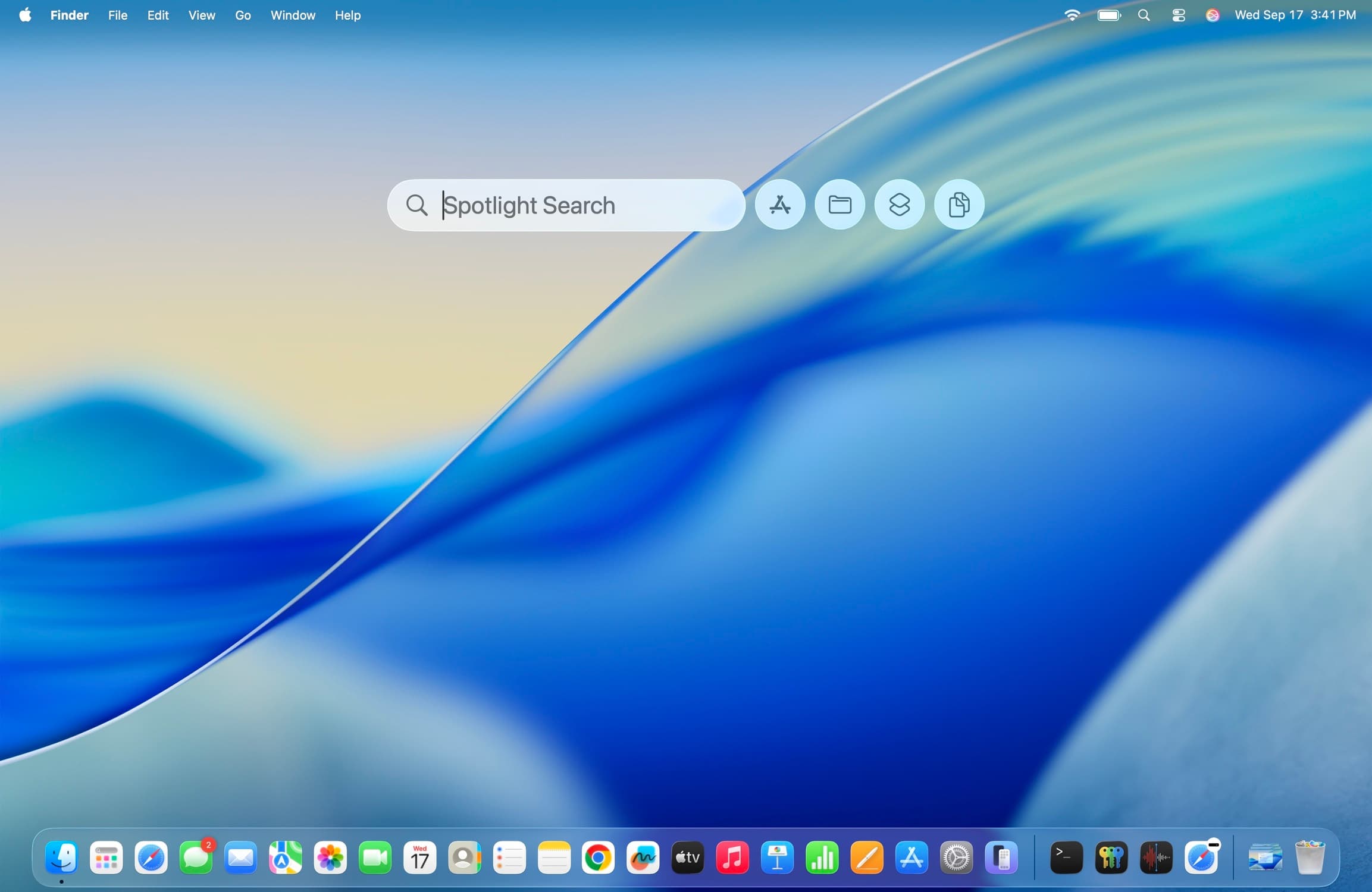Launch Voice Memos
The width and height of the screenshot is (1372, 892).
point(1155,858)
